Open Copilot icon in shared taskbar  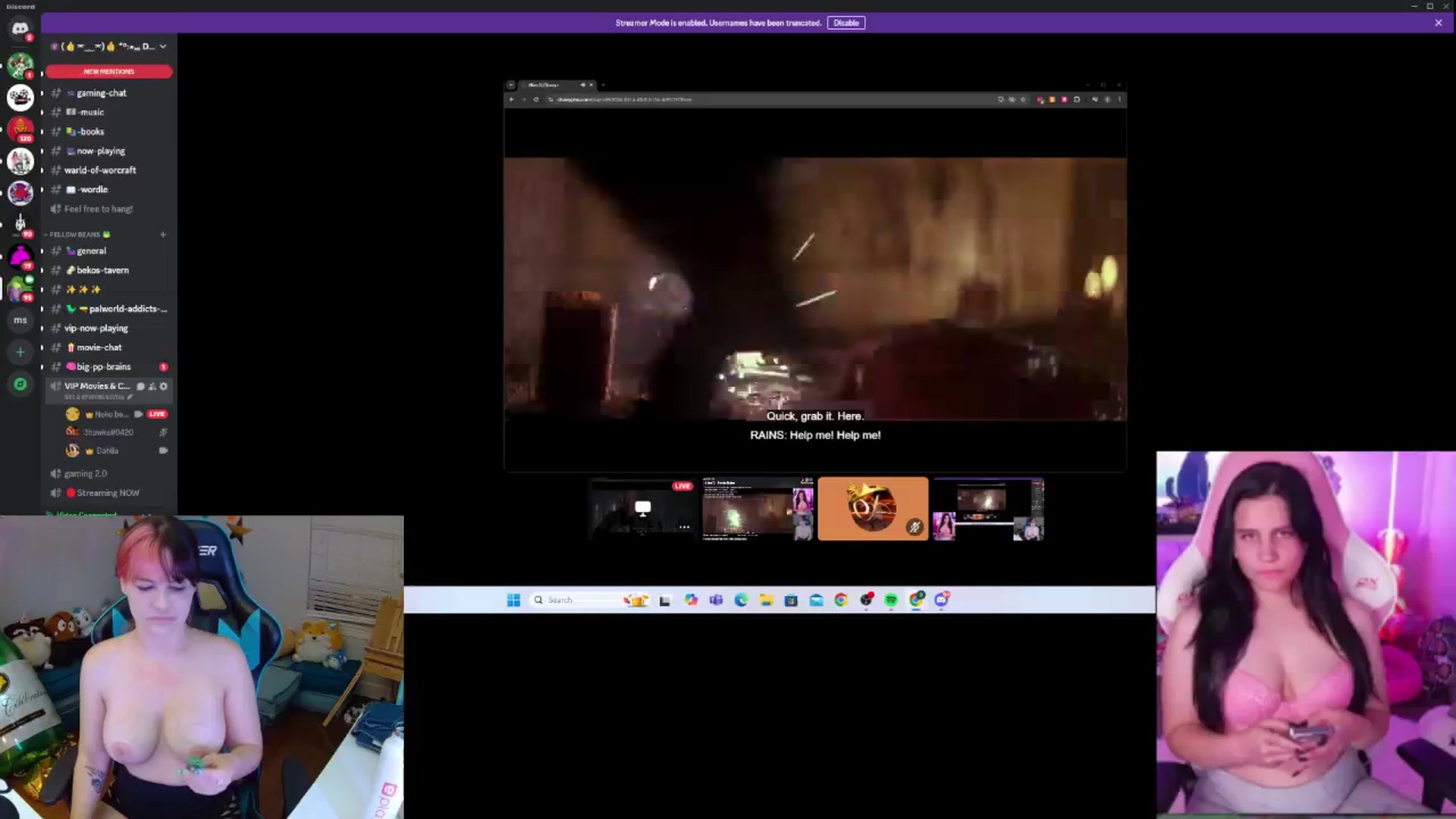tap(691, 600)
